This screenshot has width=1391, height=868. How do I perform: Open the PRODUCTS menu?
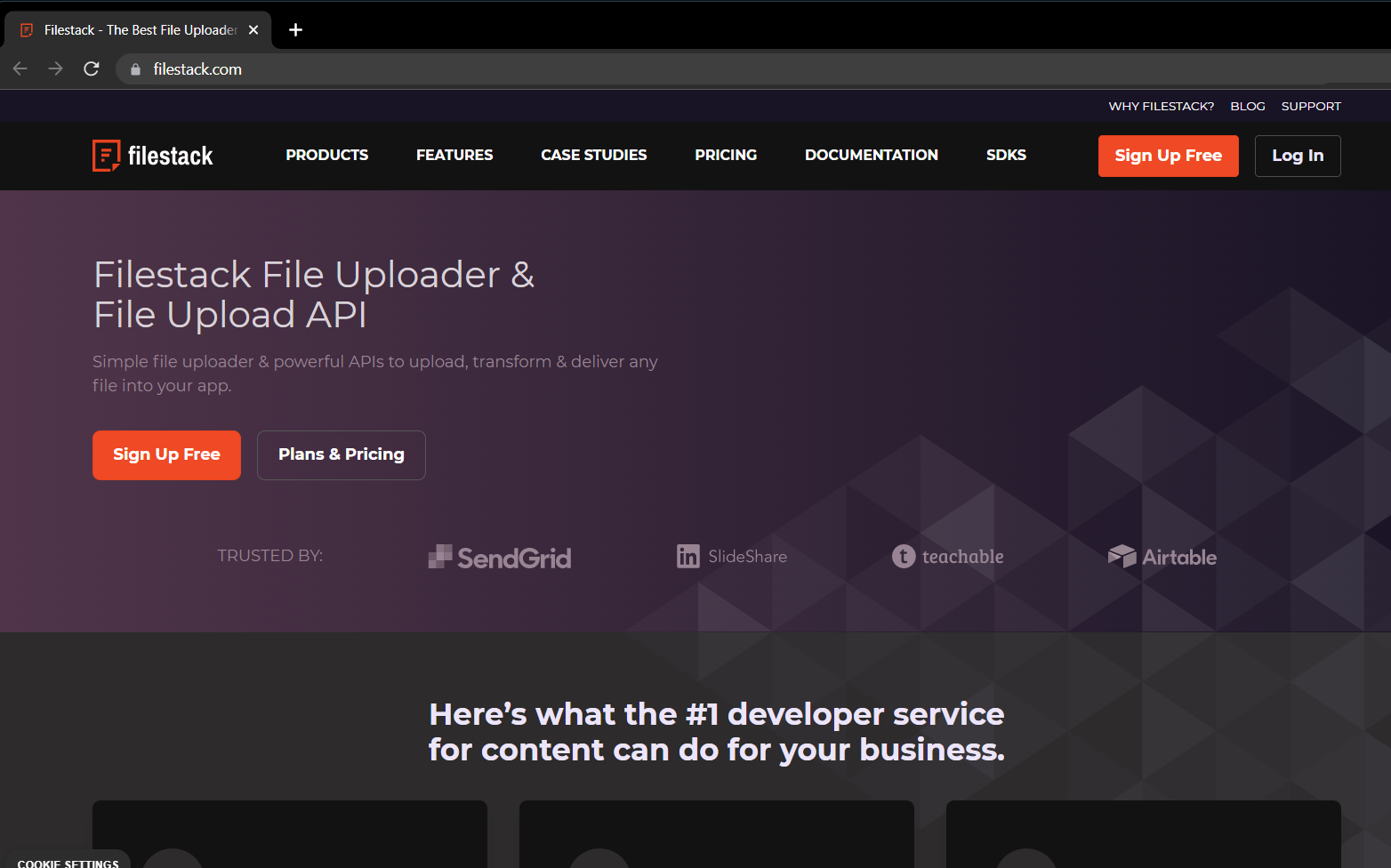coord(327,155)
